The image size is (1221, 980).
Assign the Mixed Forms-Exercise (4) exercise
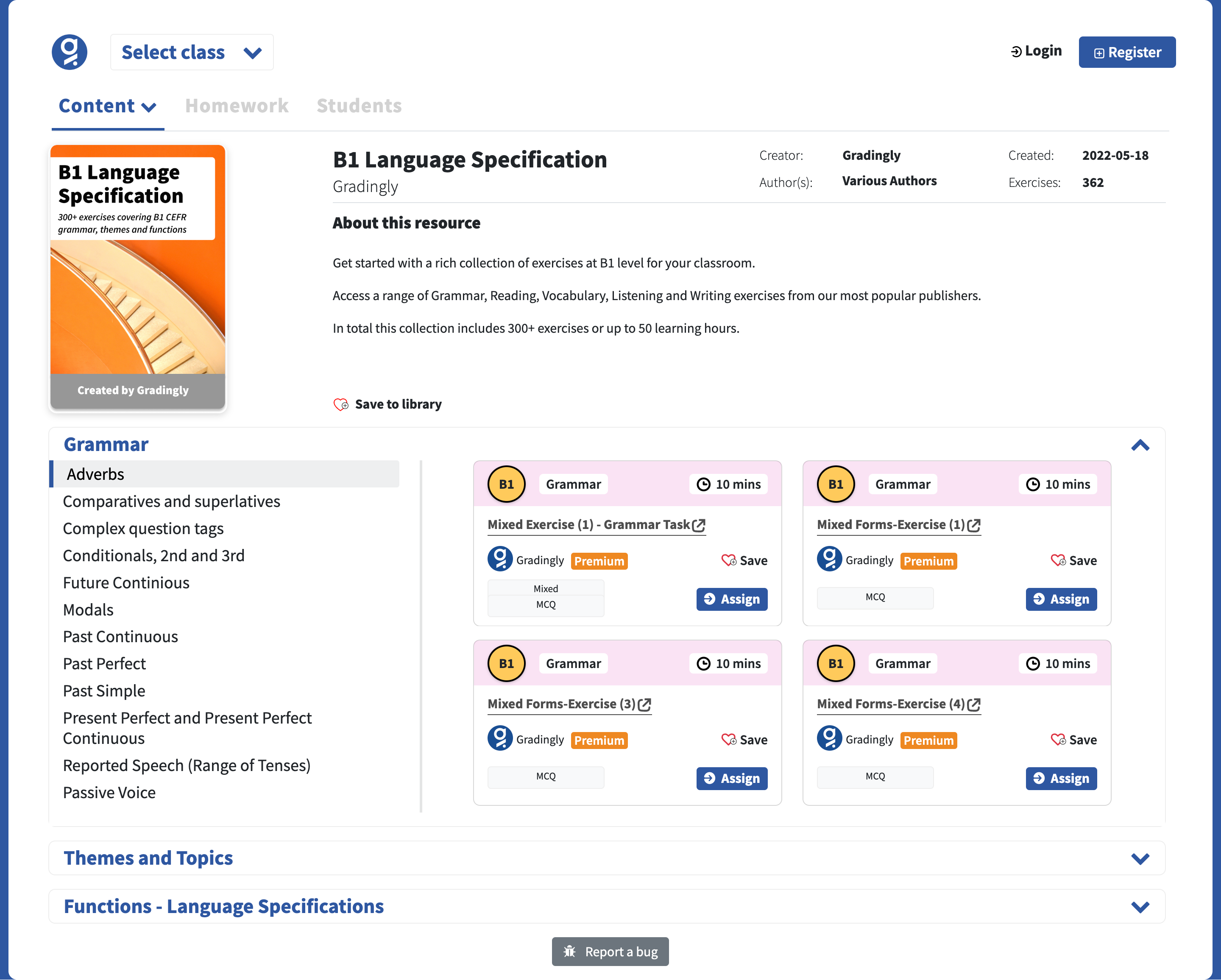[1061, 779]
